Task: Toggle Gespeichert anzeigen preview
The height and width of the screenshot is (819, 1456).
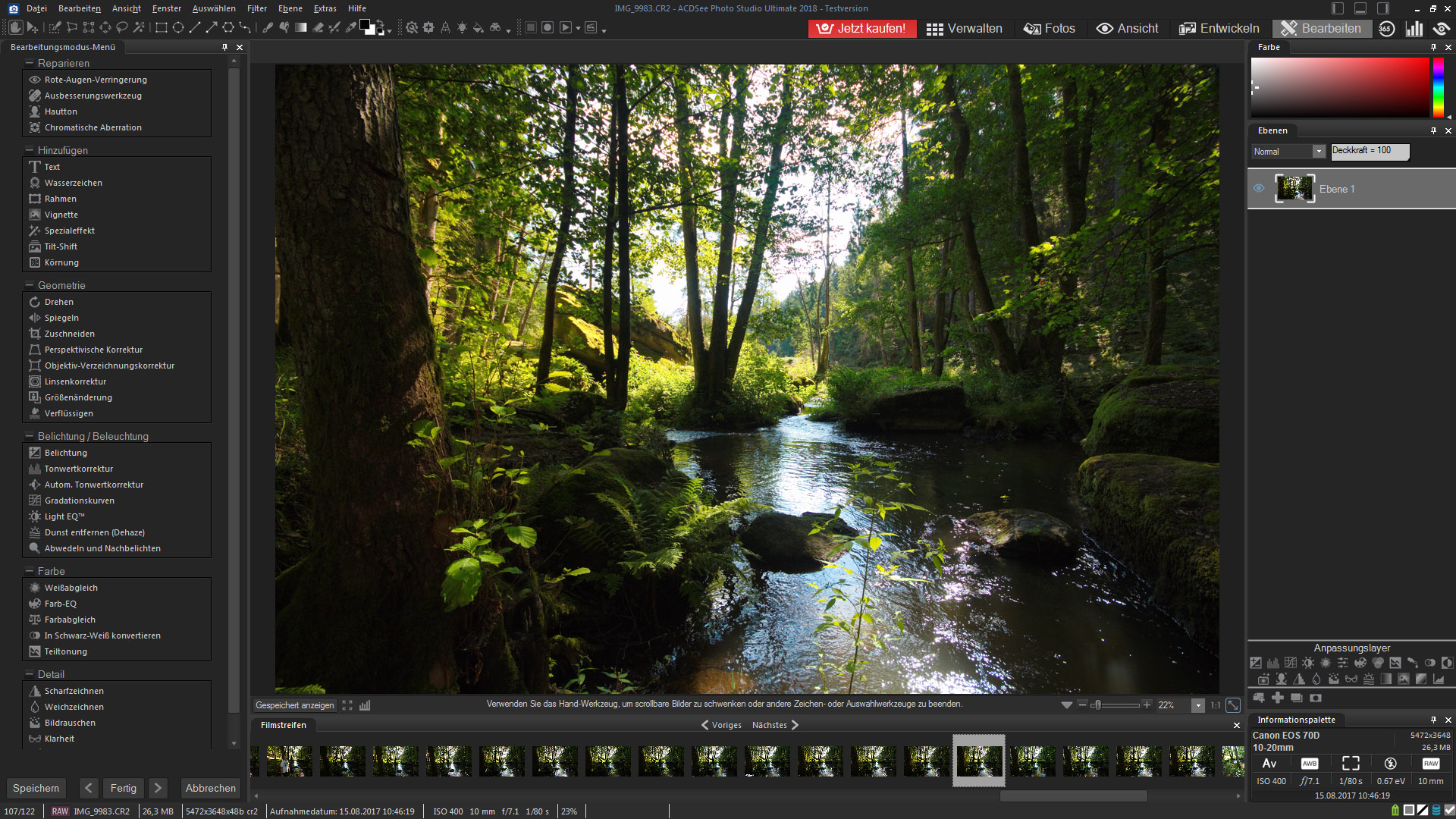Action: pyautogui.click(x=294, y=705)
